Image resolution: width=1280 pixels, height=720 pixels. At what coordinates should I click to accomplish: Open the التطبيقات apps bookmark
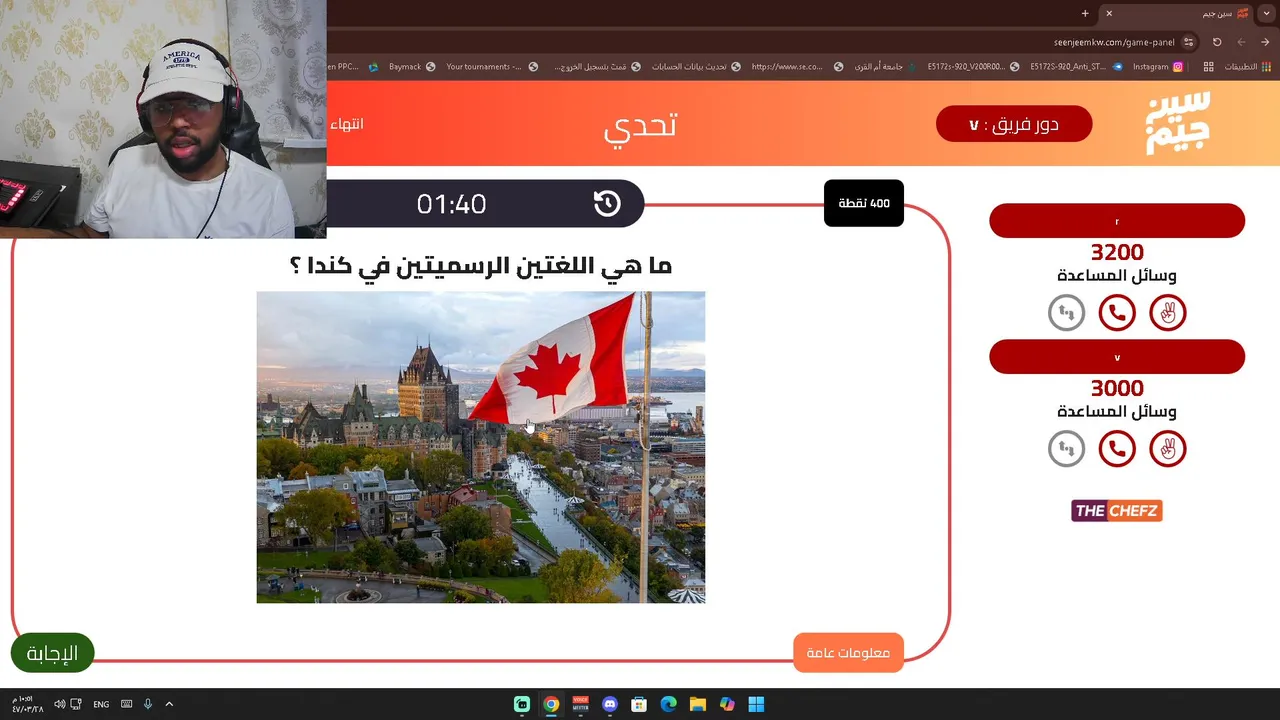1248,67
